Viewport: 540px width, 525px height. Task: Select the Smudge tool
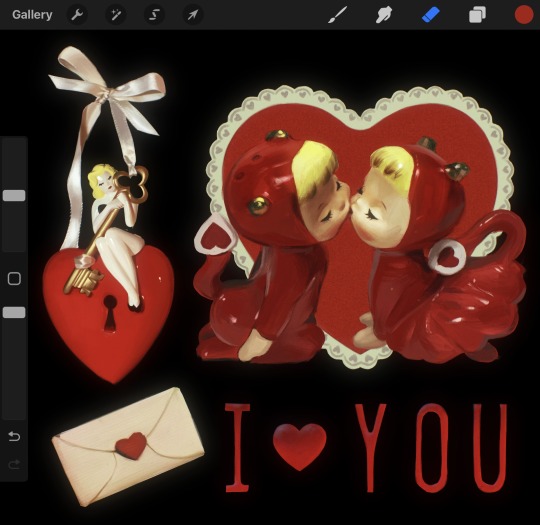[x=384, y=15]
